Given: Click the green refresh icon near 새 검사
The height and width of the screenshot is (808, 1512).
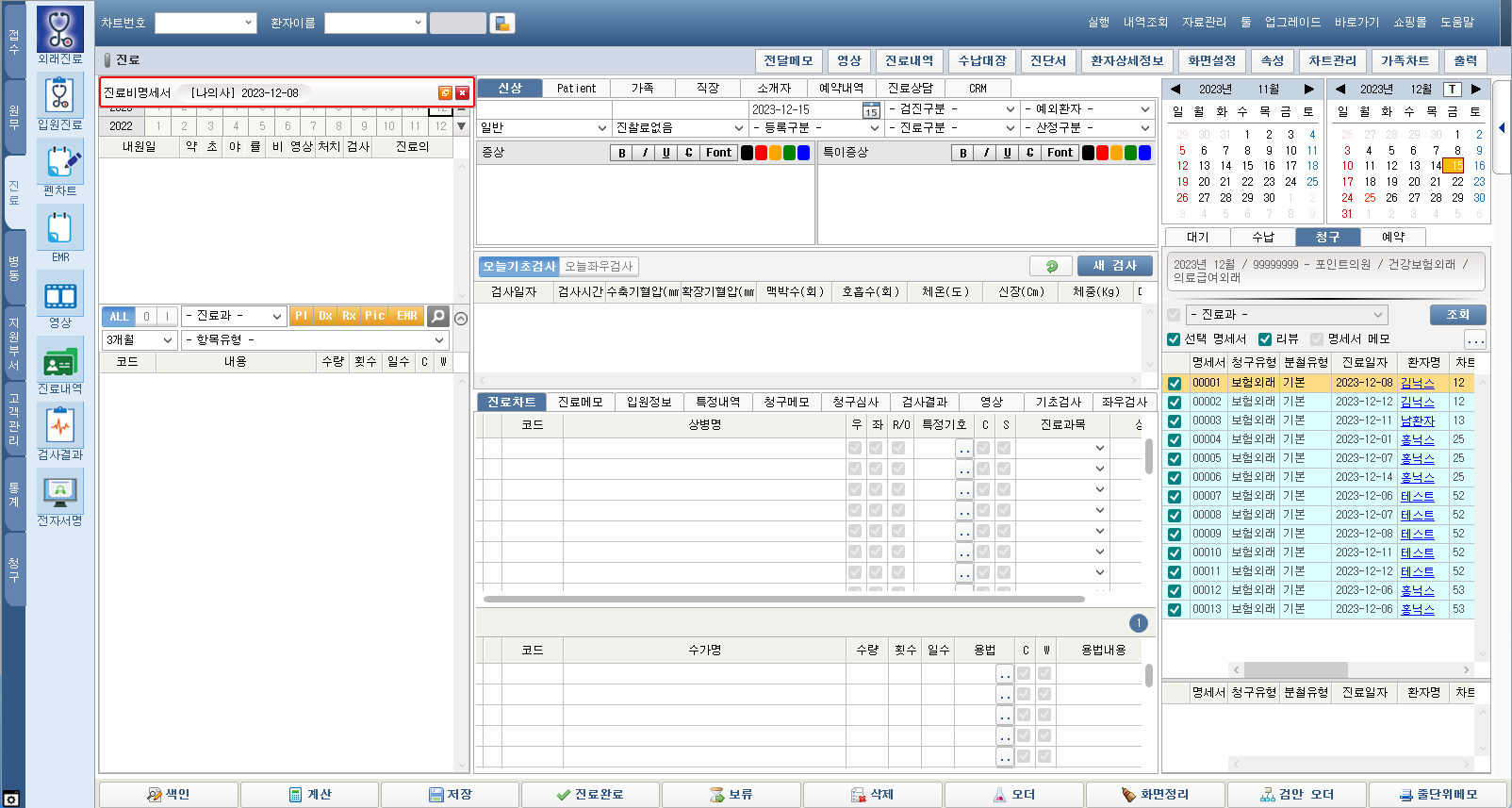Looking at the screenshot, I should pyautogui.click(x=1051, y=266).
